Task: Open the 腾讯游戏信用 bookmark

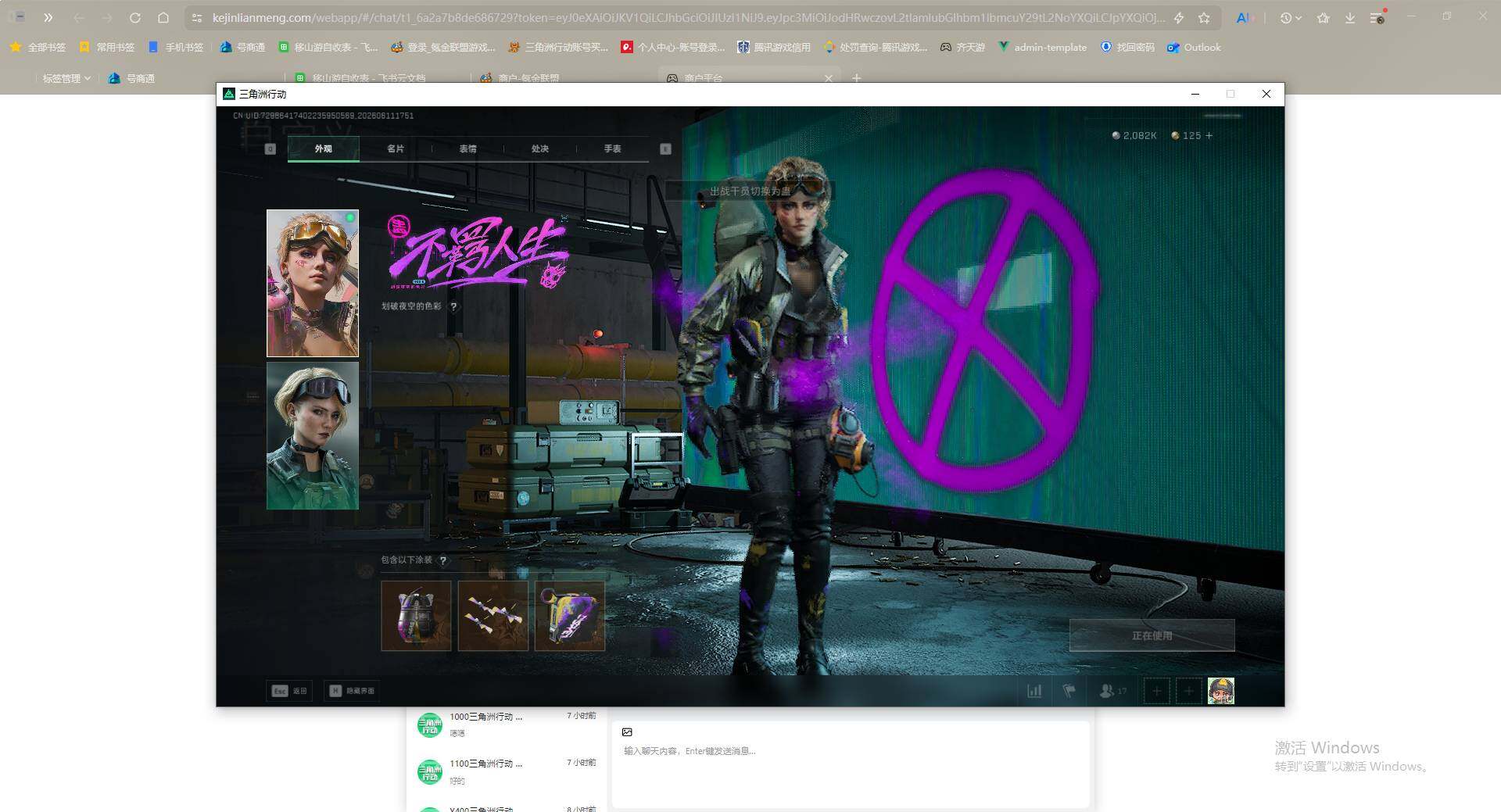Action: click(x=774, y=48)
